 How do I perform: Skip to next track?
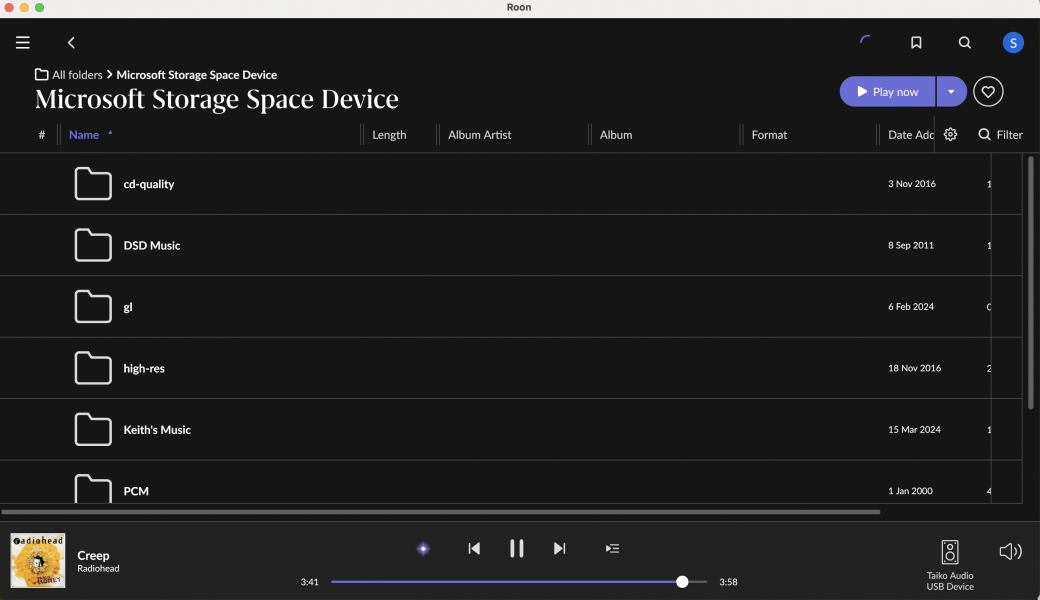(559, 548)
